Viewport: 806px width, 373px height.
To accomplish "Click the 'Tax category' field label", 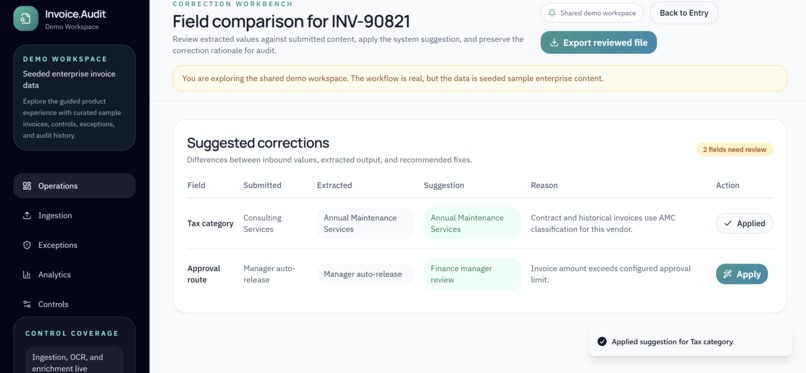I will (x=210, y=223).
